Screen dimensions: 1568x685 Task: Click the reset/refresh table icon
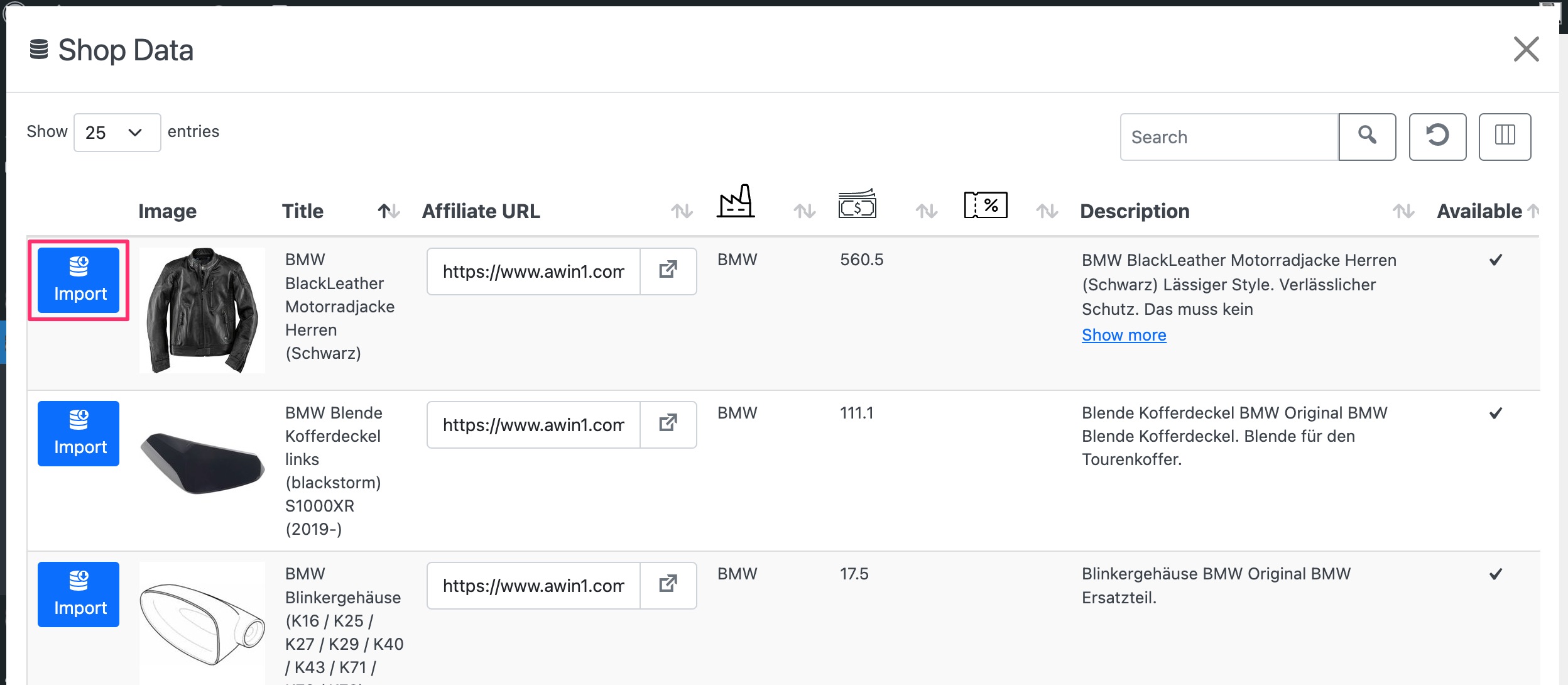click(x=1437, y=136)
